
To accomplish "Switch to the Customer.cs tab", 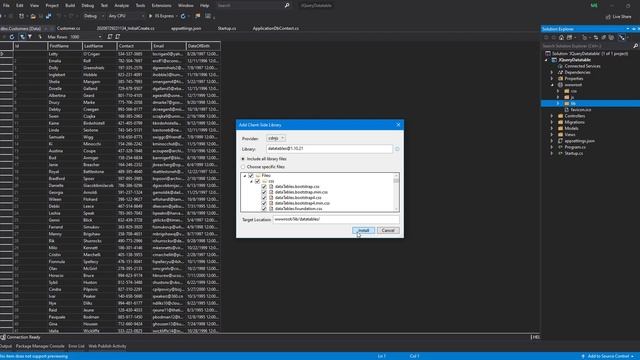I will (69, 29).
